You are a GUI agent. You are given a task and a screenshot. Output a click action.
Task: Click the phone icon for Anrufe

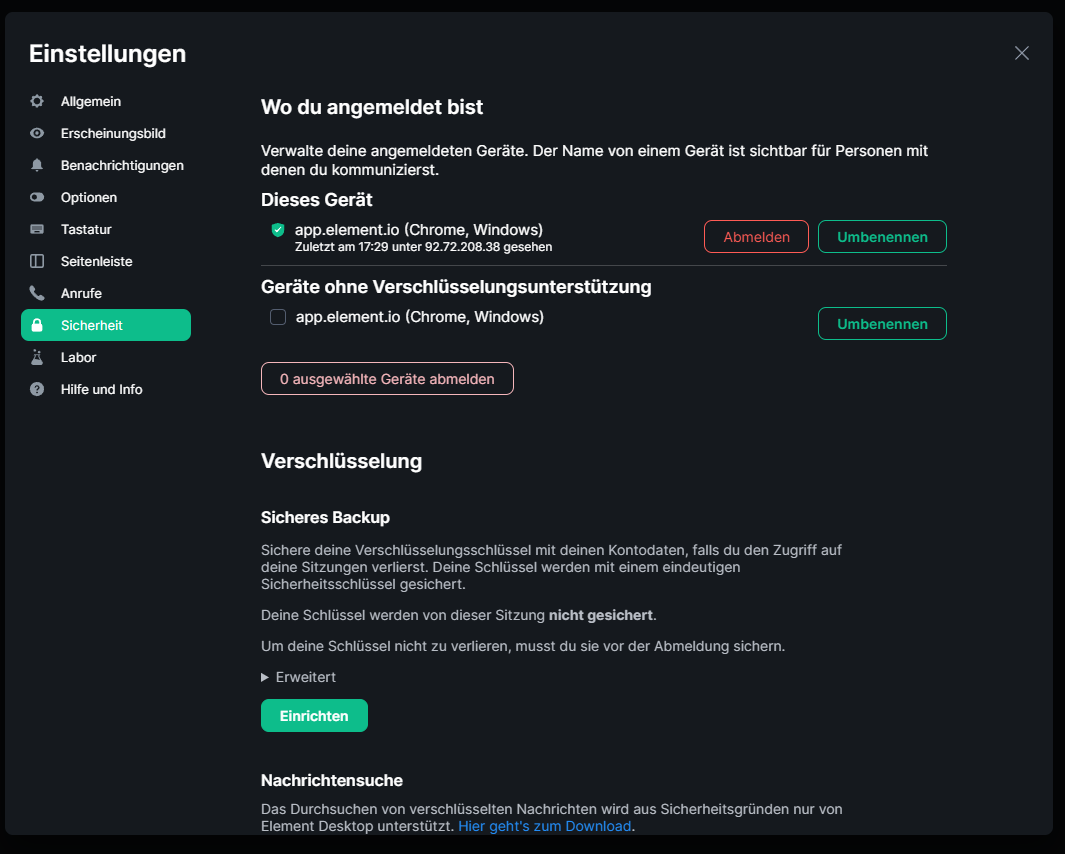click(37, 293)
